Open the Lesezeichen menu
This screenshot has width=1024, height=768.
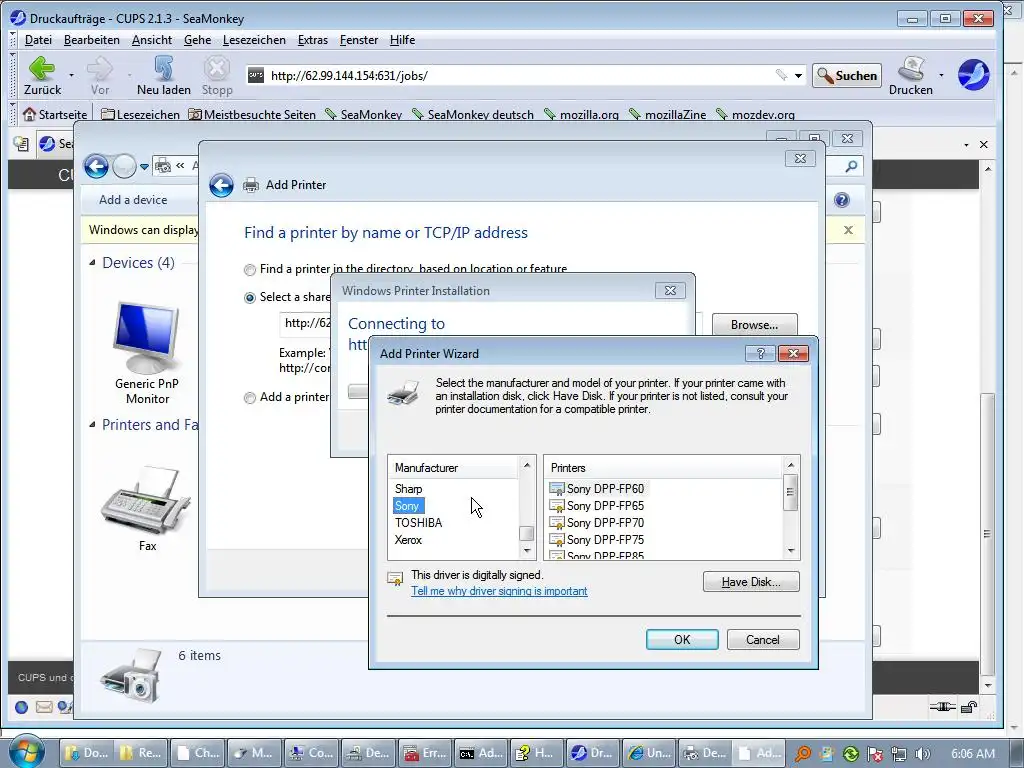[254, 40]
